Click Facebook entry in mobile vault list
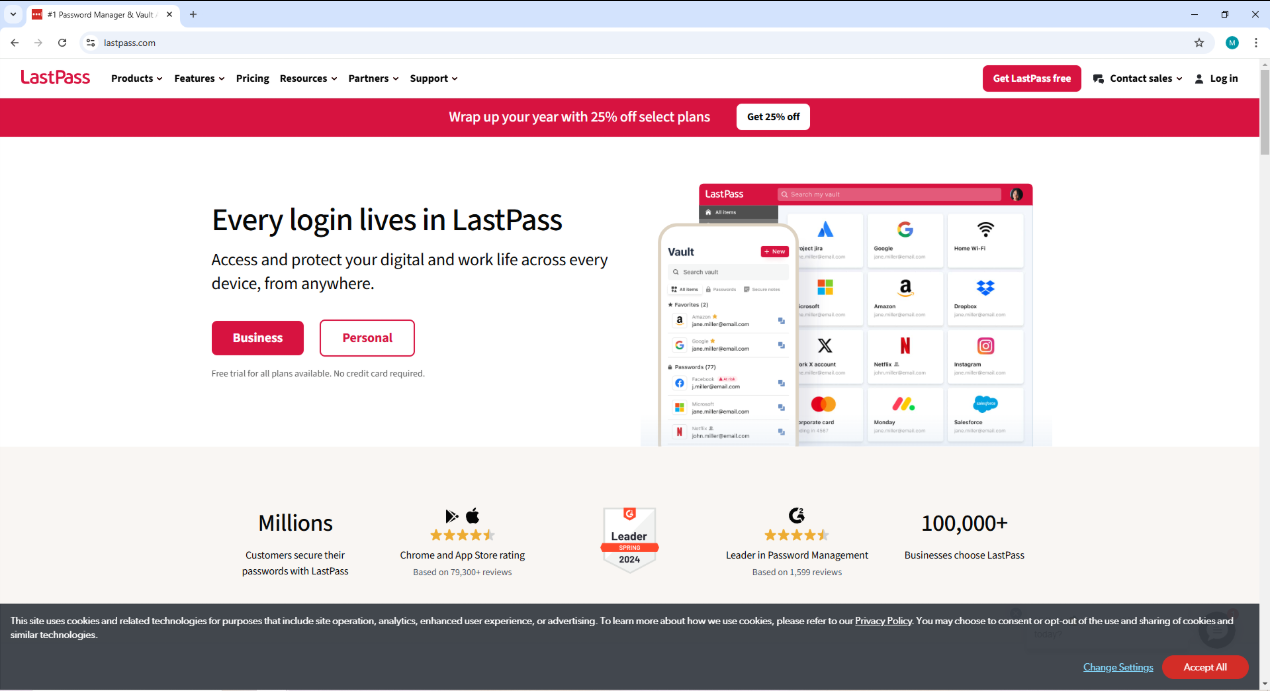 coord(727,383)
